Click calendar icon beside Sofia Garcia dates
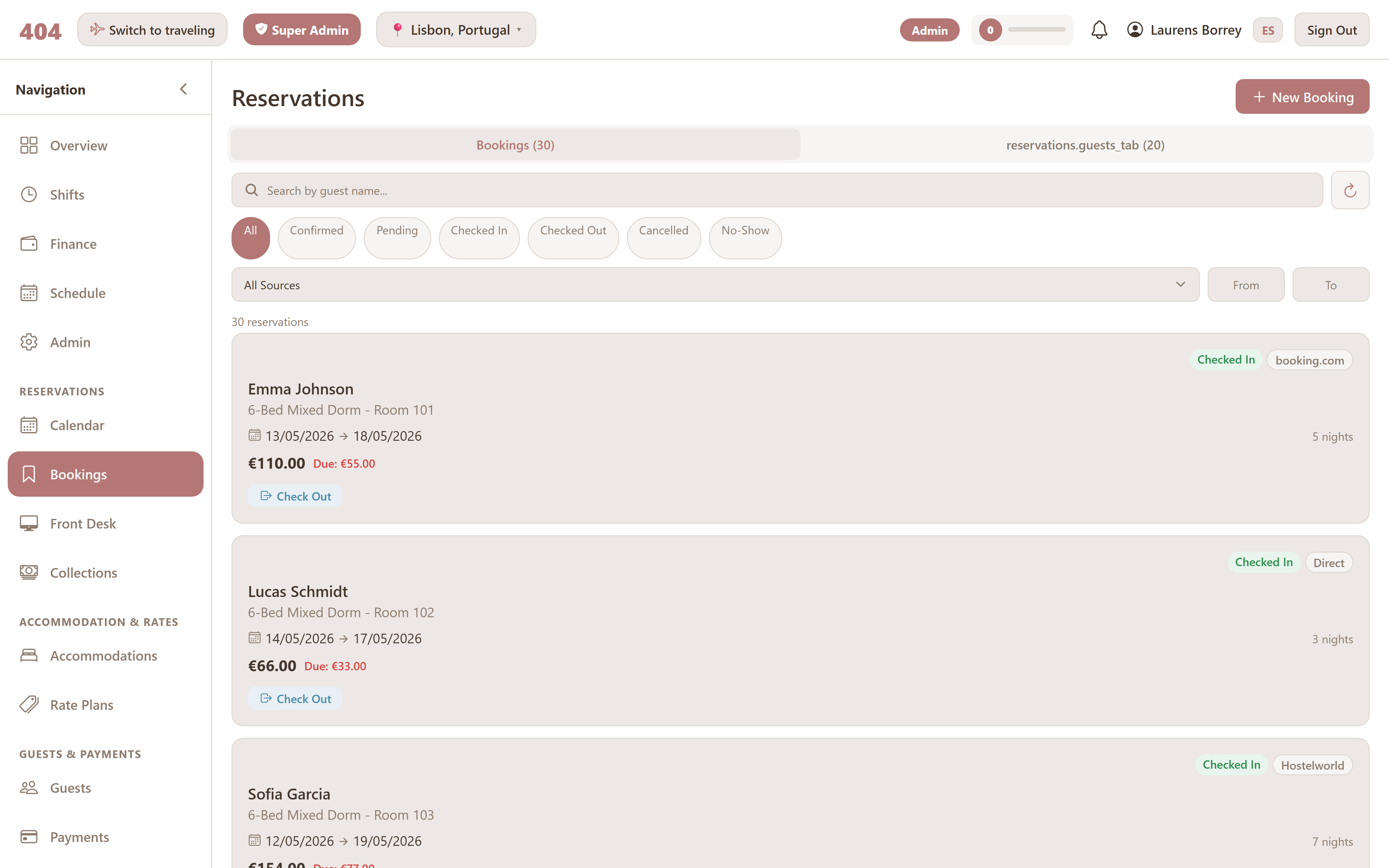1389x868 pixels. pyautogui.click(x=254, y=840)
